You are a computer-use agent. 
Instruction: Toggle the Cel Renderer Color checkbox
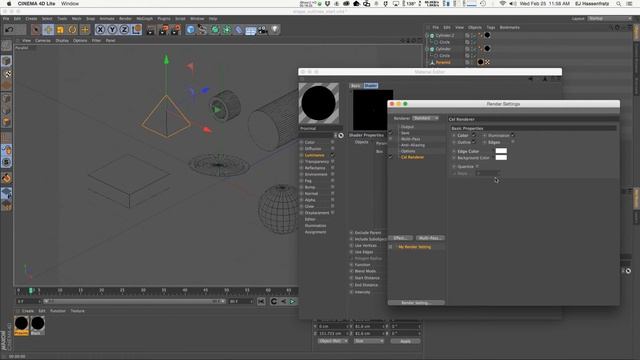(473, 135)
